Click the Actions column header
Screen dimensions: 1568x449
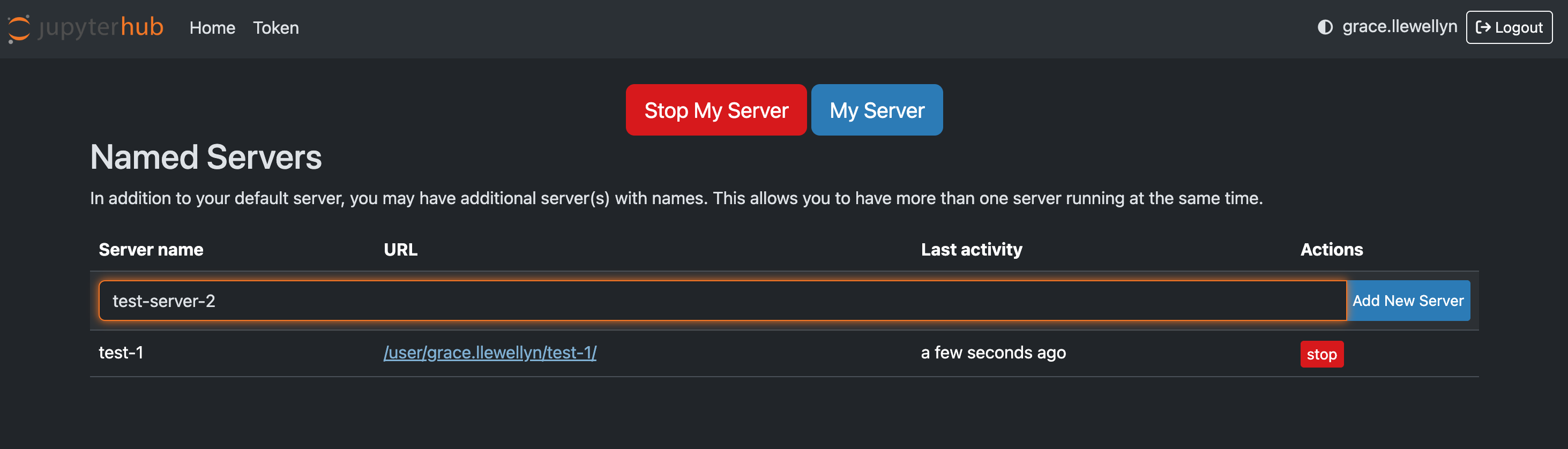click(1331, 250)
